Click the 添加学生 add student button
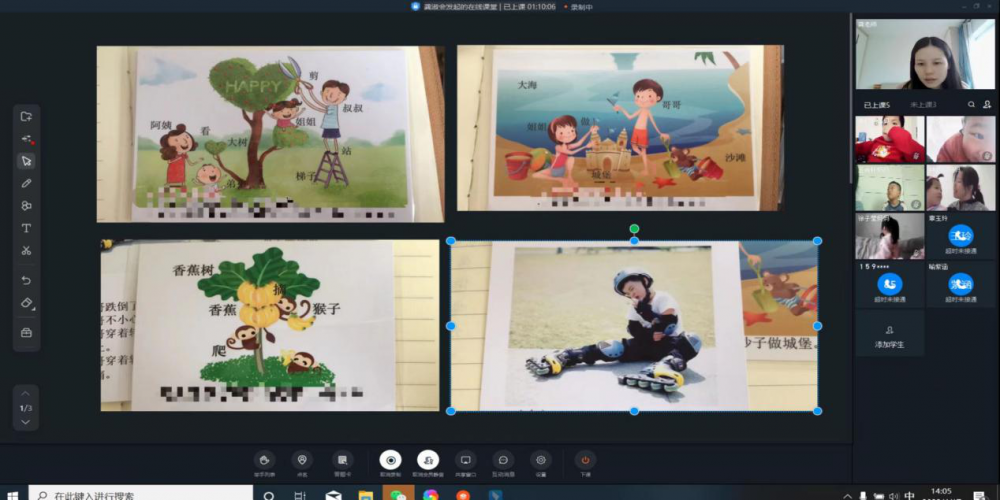The width and height of the screenshot is (1000, 500). [x=889, y=334]
